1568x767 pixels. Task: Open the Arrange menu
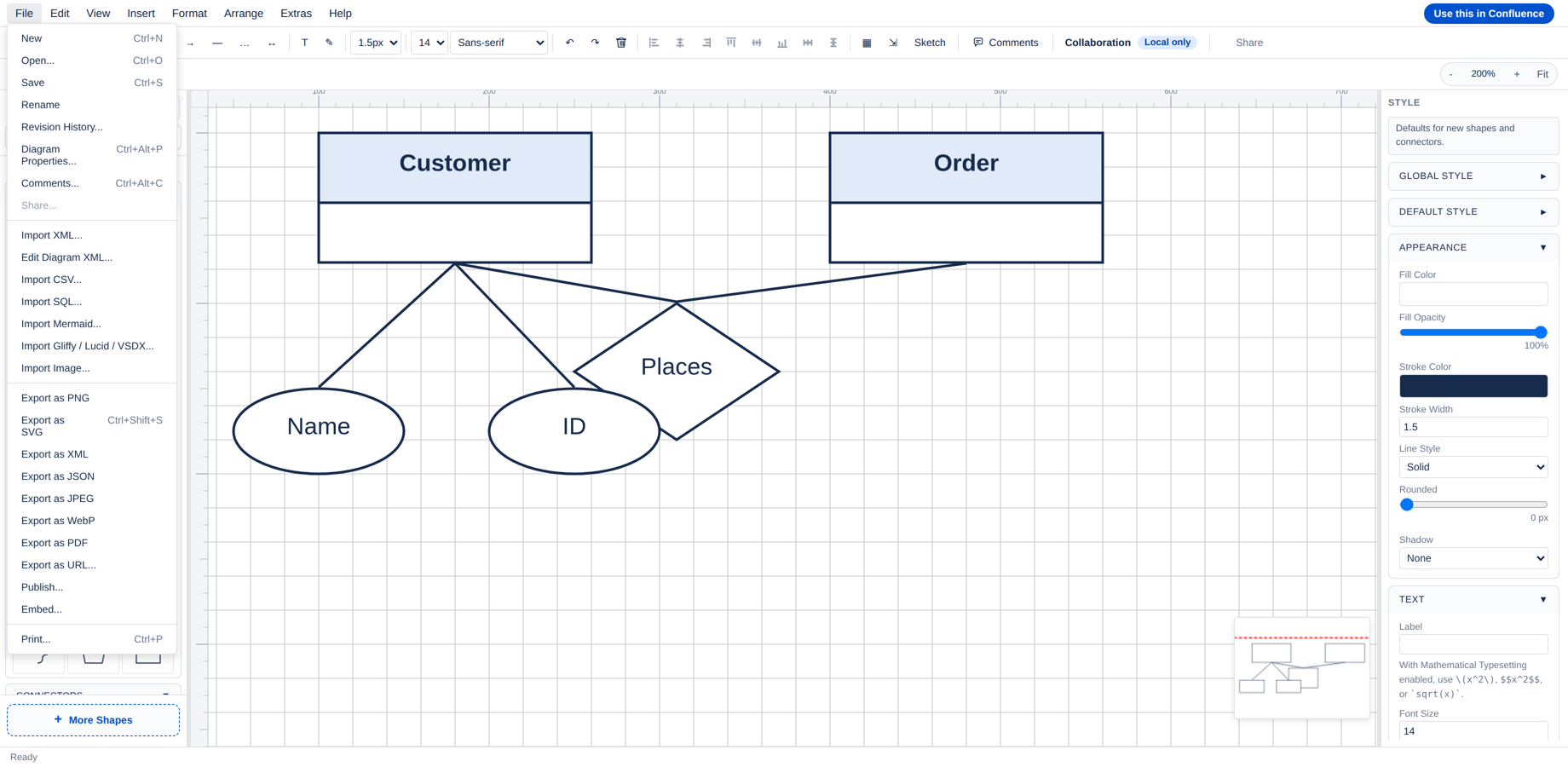pos(244,14)
